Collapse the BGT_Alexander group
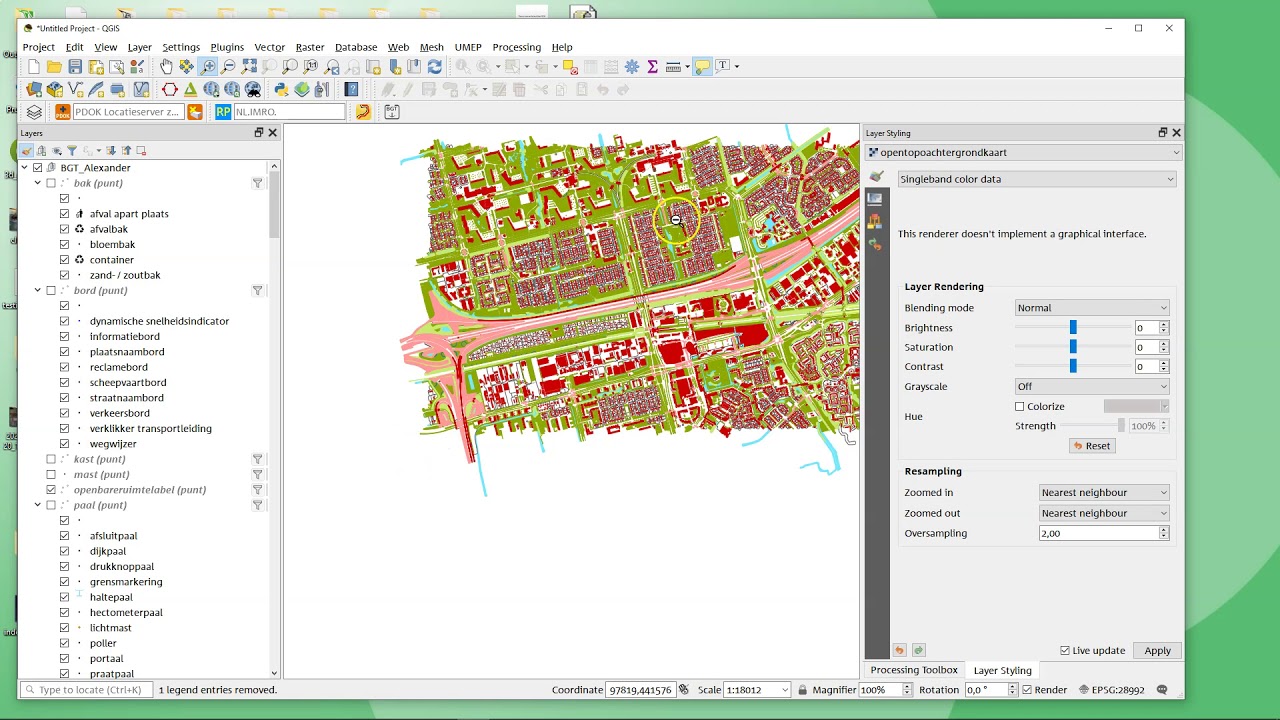Image resolution: width=1280 pixels, height=720 pixels. click(x=25, y=168)
